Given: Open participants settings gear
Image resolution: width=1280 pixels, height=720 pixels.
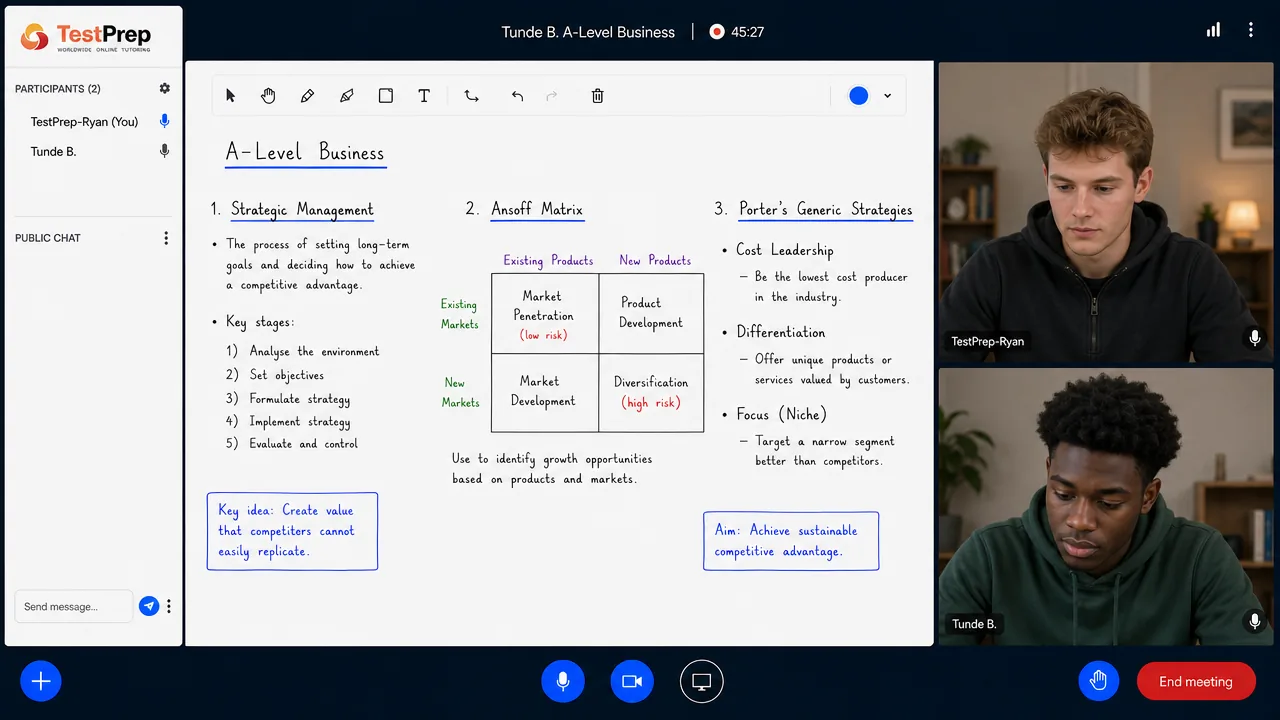Looking at the screenshot, I should pos(165,89).
